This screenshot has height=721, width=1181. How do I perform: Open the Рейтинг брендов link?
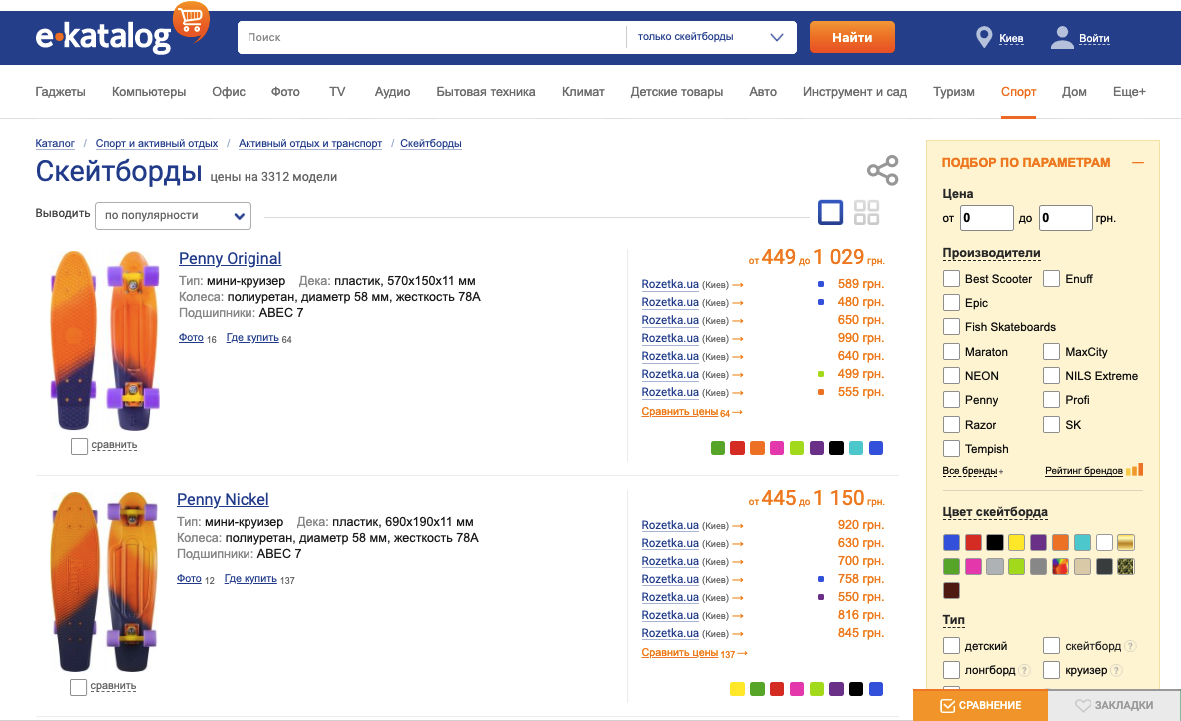[1083, 471]
